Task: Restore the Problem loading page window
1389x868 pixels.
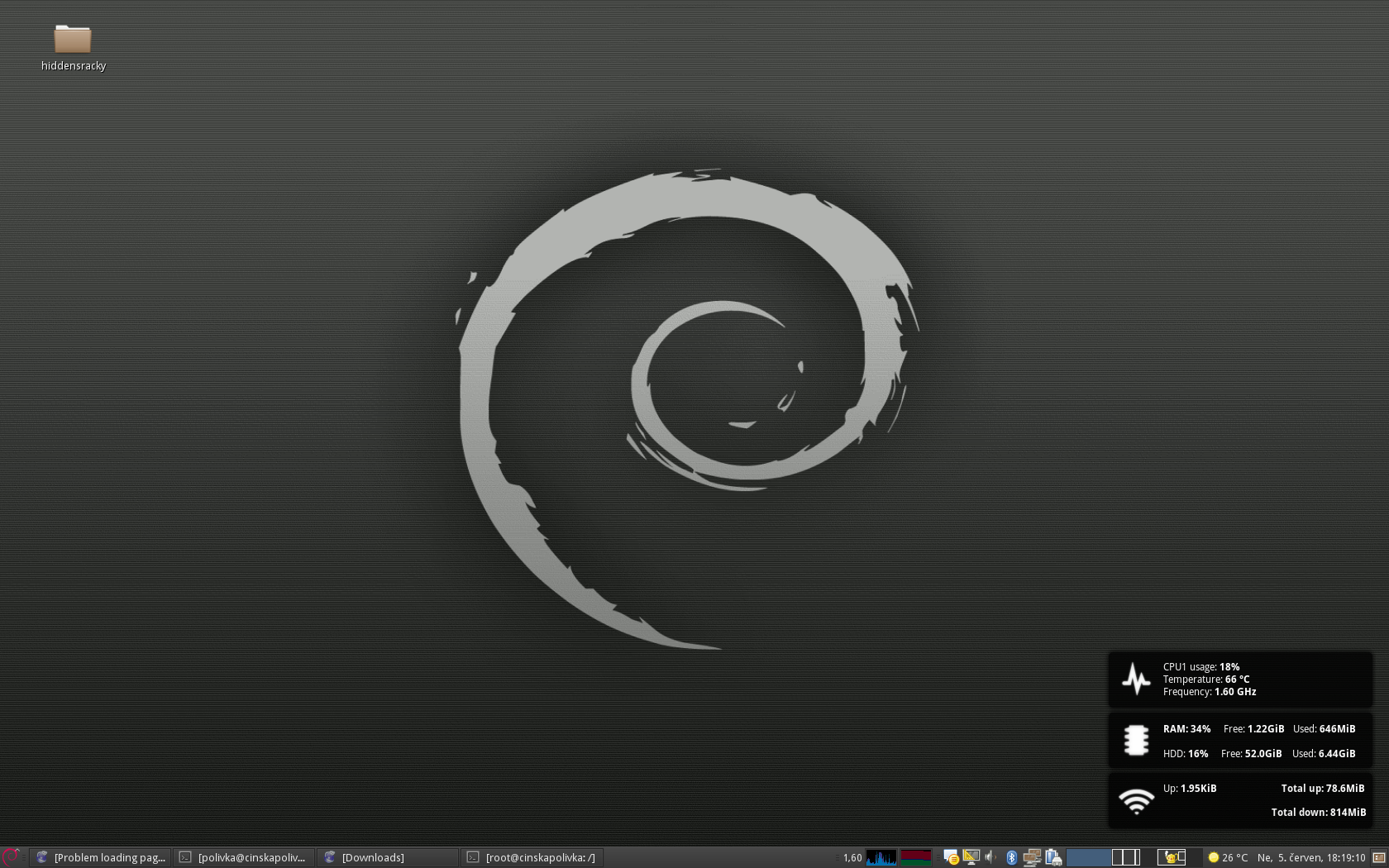Action: click(101, 857)
